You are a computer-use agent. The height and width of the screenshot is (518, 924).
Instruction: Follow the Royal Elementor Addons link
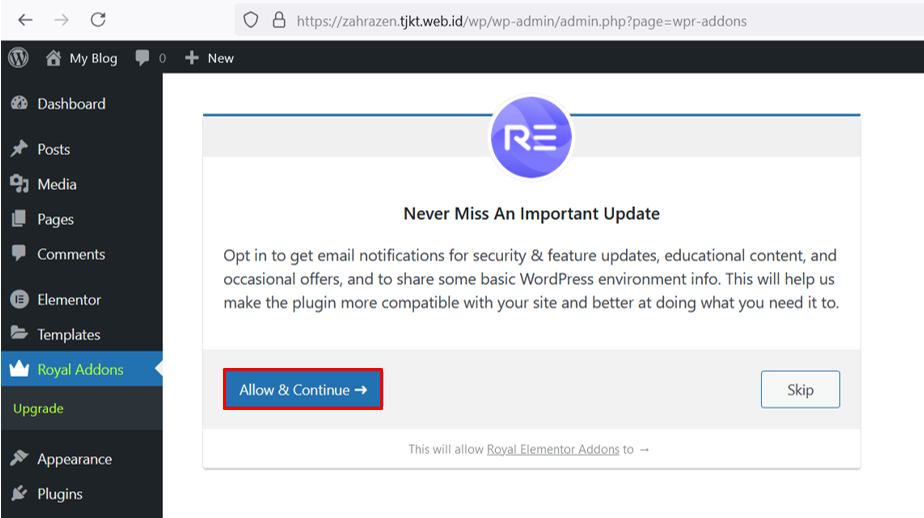tap(553, 450)
